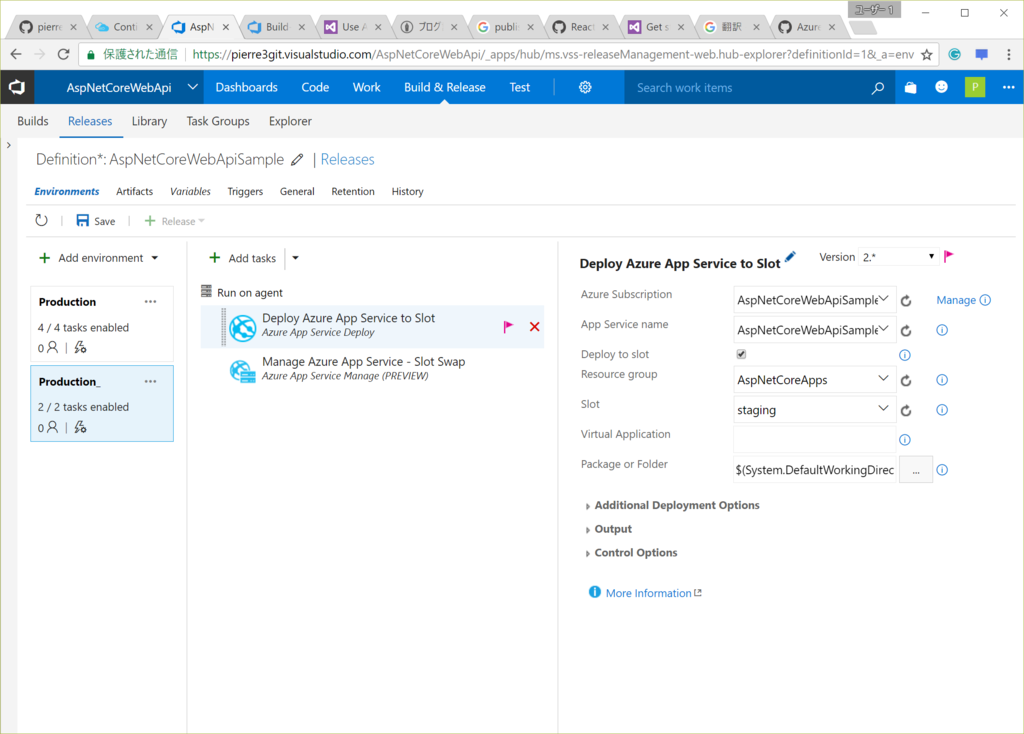Switch to the Builds tab
1024x734 pixels.
(33, 121)
